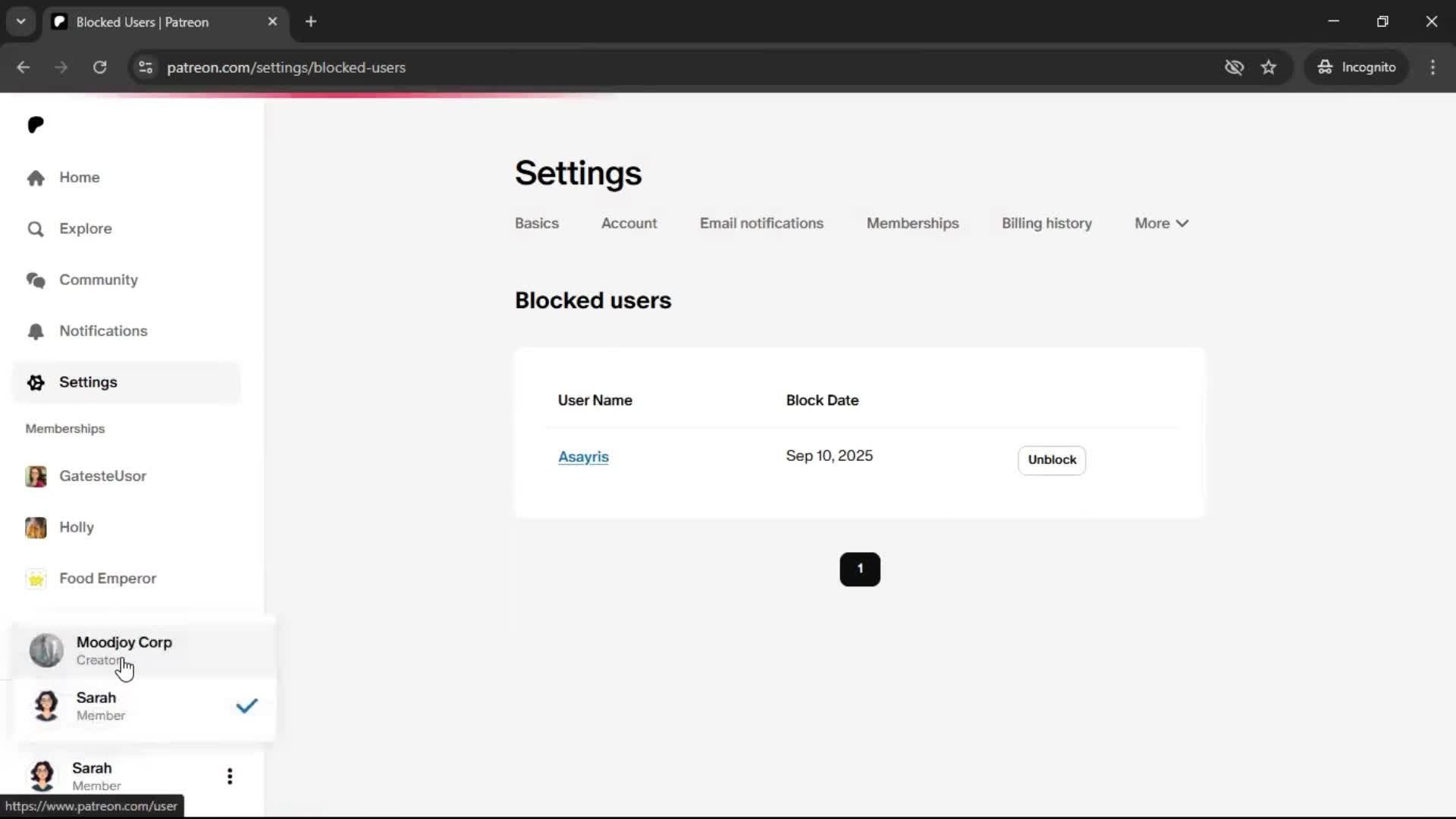Click the User Name column header
Viewport: 1456px width, 819px height.
[595, 400]
